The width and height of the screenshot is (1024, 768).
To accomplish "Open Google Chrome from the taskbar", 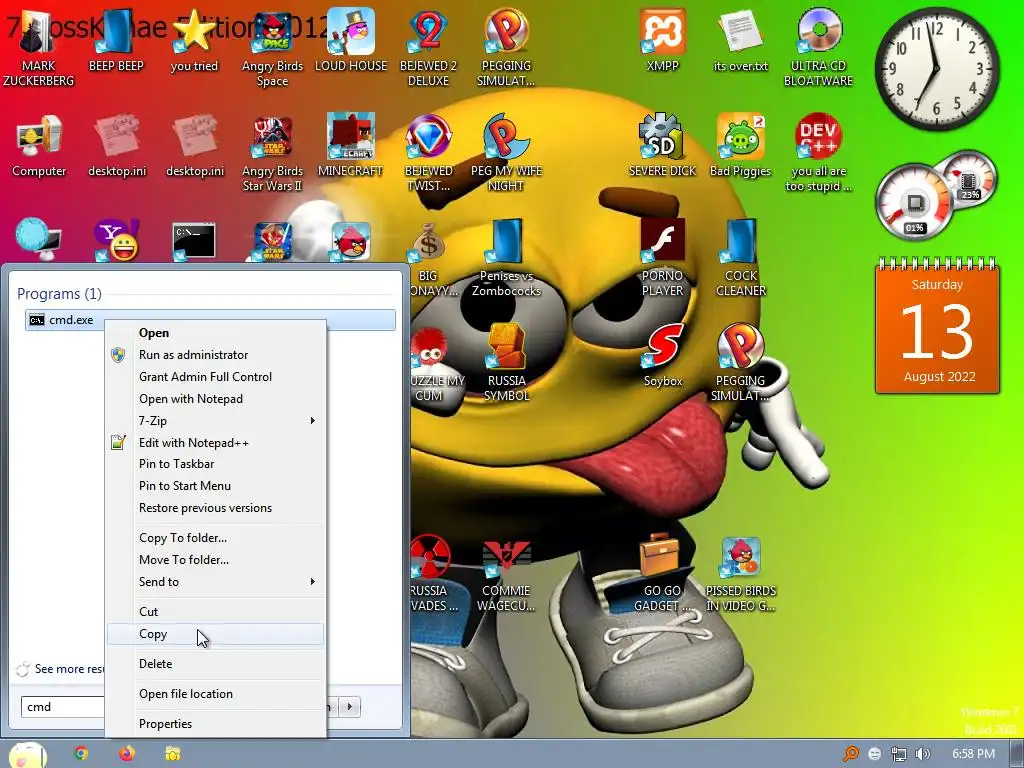I will tap(81, 753).
